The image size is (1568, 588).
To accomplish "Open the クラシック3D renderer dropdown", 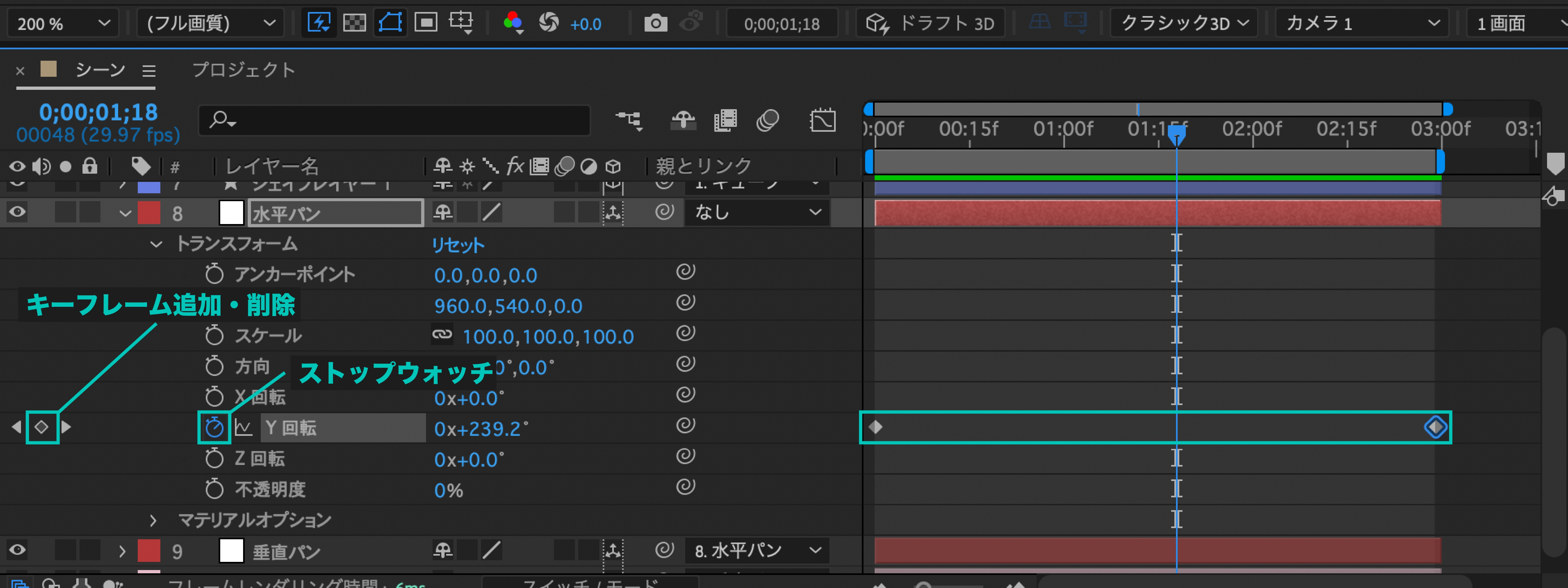I will (x=1184, y=24).
